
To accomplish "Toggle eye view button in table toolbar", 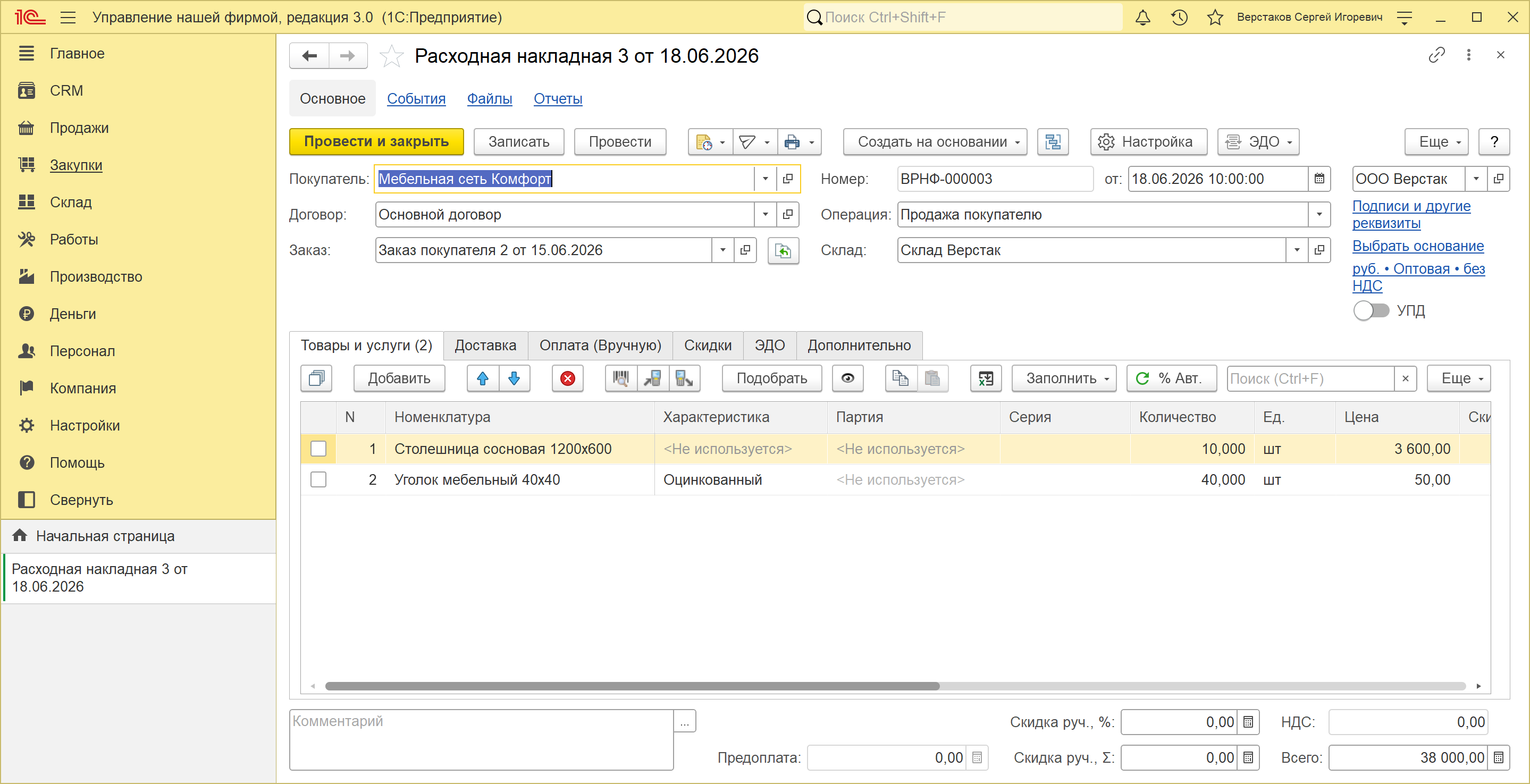I will 847,378.
